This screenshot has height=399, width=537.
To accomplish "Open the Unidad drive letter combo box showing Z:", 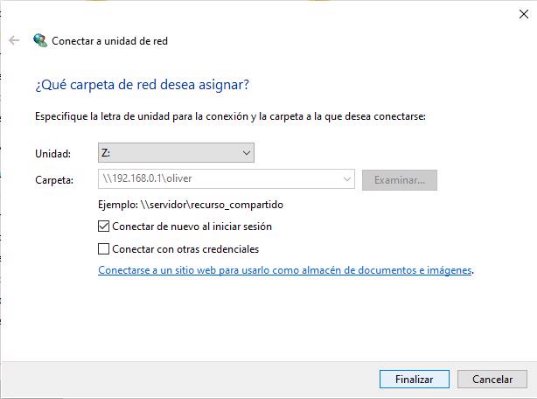I will [176, 153].
